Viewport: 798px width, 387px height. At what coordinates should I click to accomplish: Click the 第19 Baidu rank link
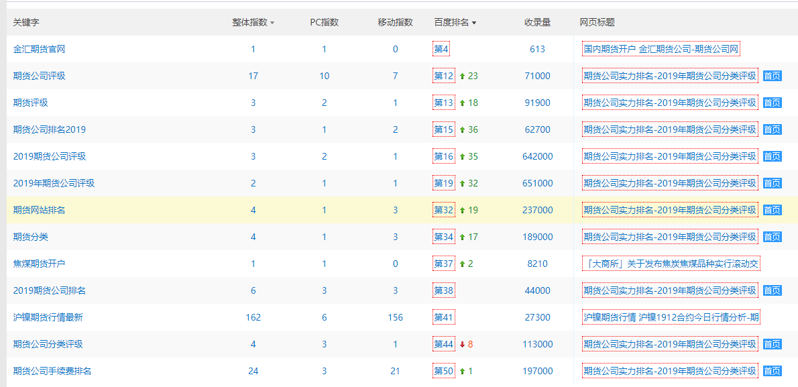click(x=443, y=183)
